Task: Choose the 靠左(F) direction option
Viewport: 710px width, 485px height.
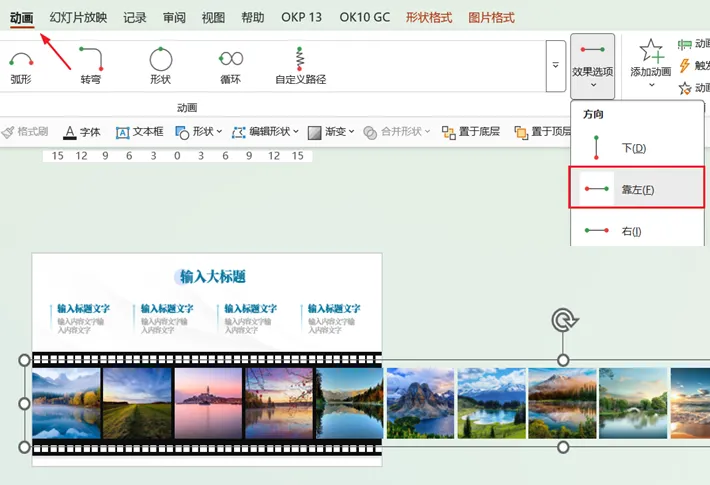Action: pyautogui.click(x=637, y=187)
